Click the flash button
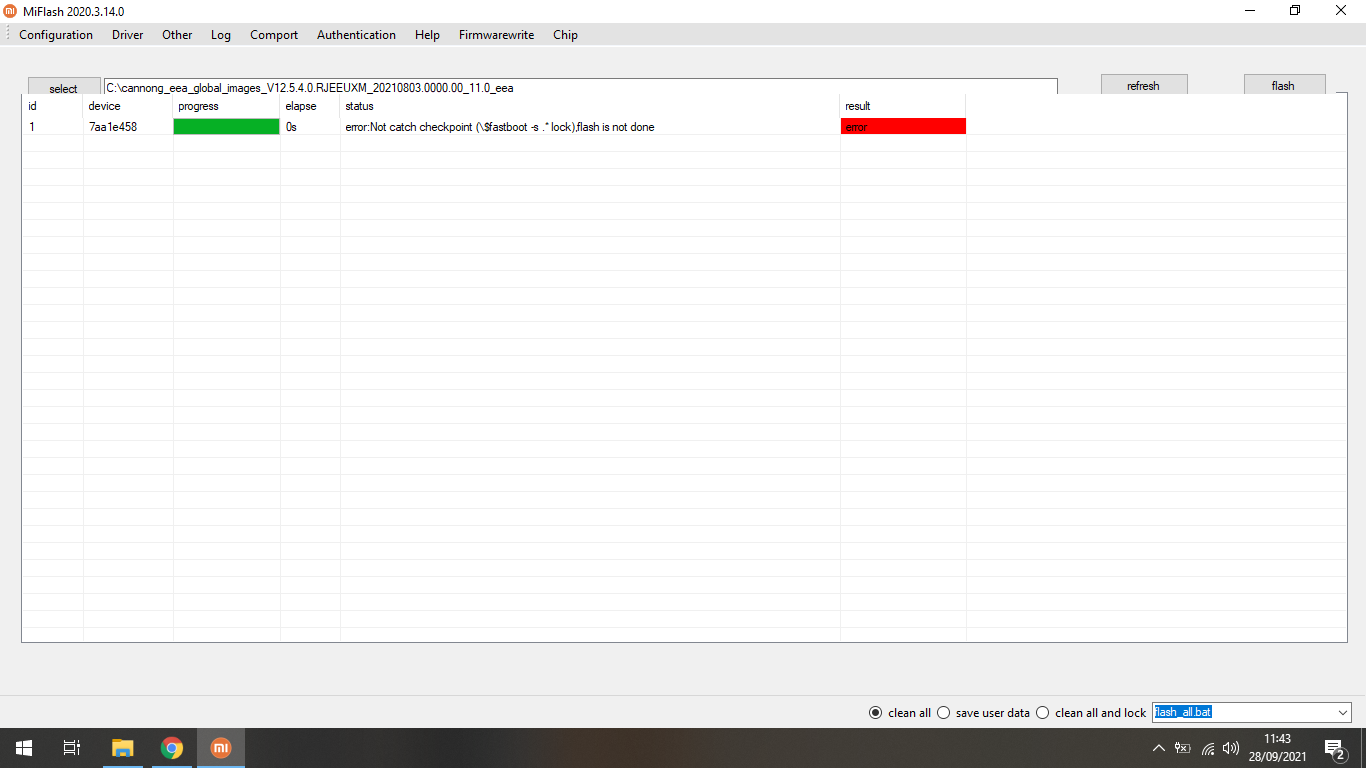The width and height of the screenshot is (1366, 768). click(x=1284, y=85)
